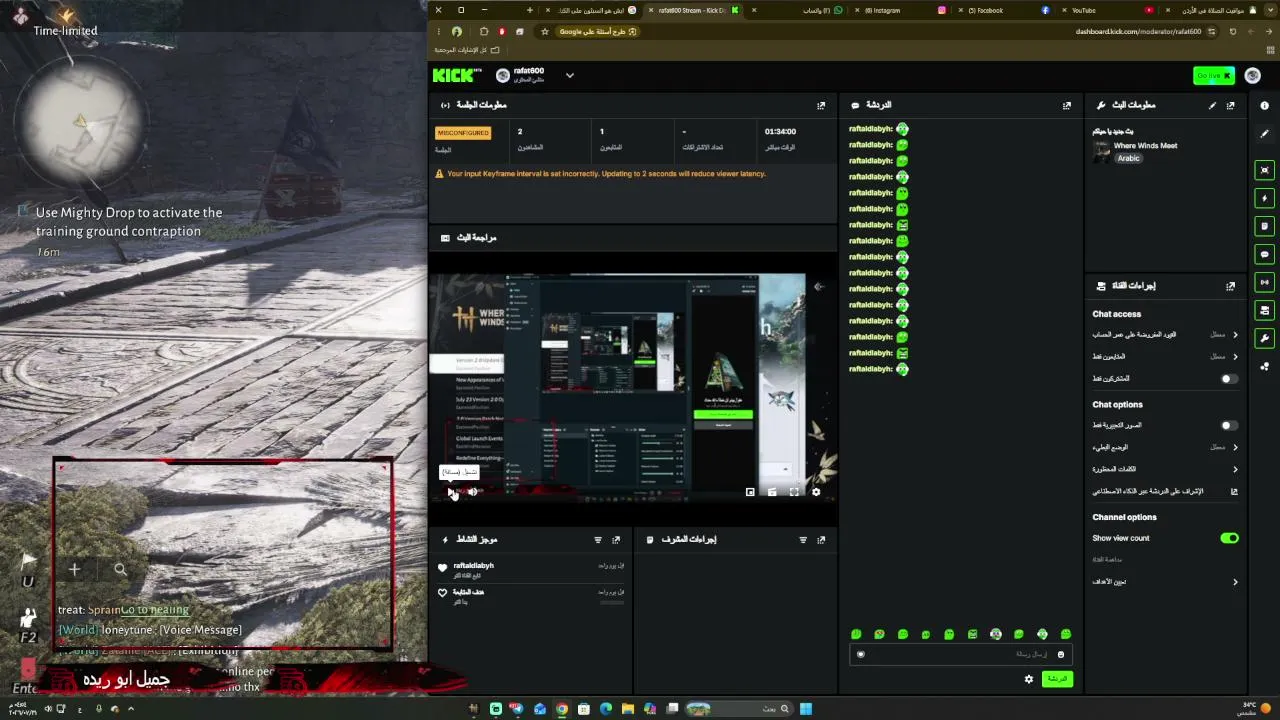Expand the account age restriction setting
Screen dimensions: 1280x720
(x=1166, y=335)
